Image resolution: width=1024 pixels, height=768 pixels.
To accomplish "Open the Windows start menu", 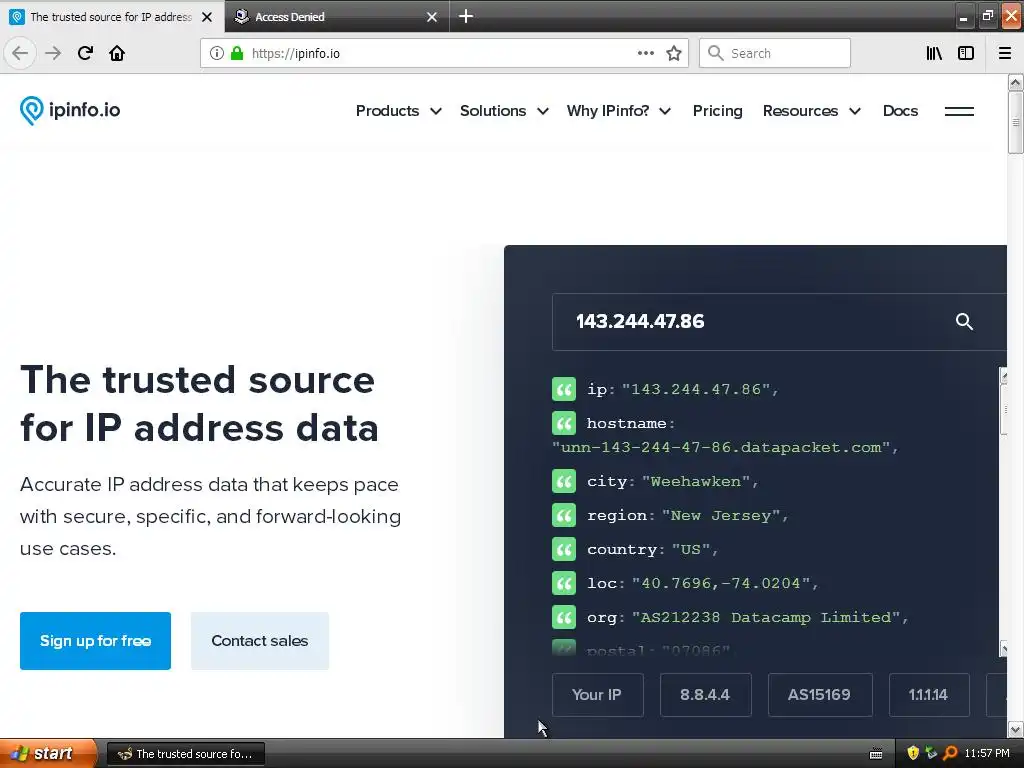I will (48, 753).
